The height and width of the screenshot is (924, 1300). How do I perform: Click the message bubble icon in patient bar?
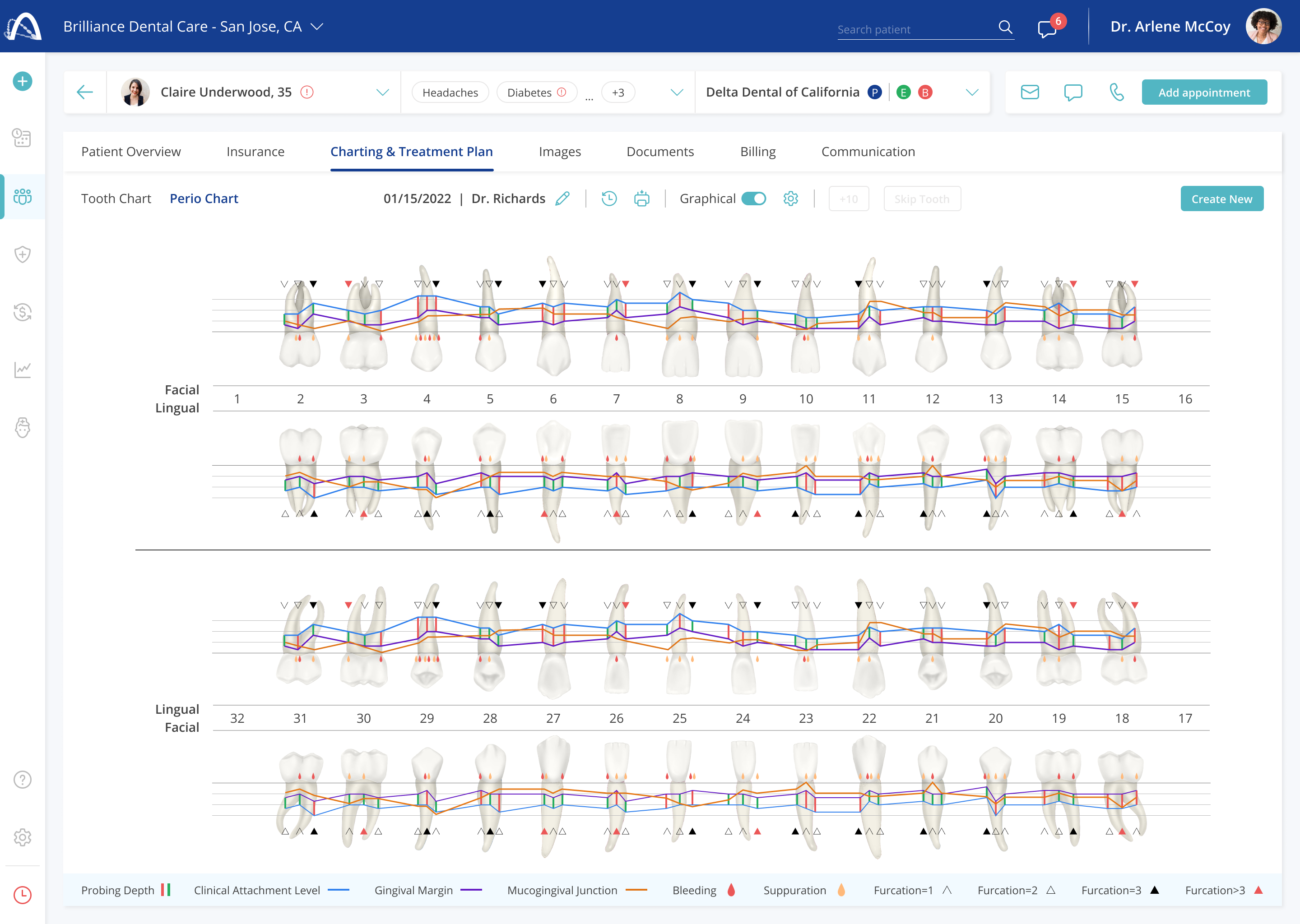click(x=1073, y=92)
